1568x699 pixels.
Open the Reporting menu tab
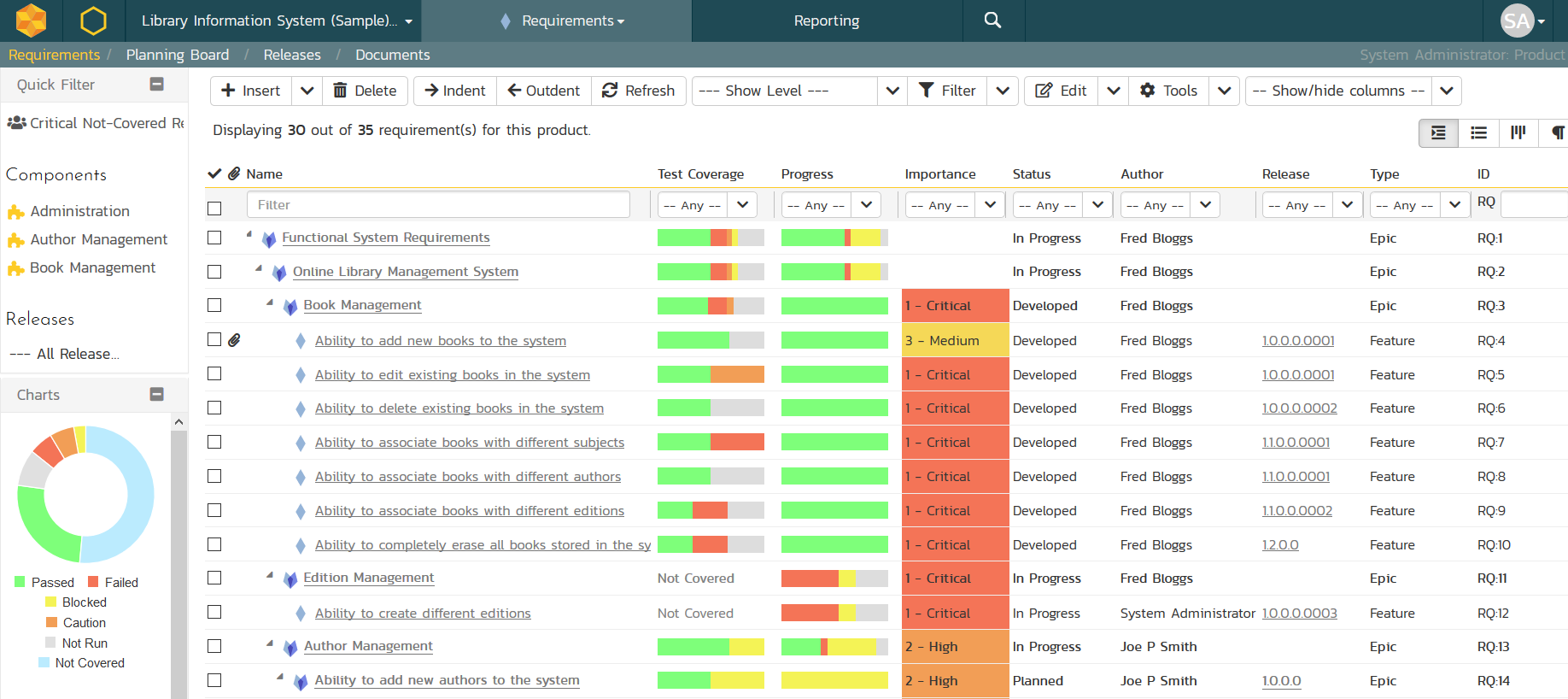click(x=826, y=21)
